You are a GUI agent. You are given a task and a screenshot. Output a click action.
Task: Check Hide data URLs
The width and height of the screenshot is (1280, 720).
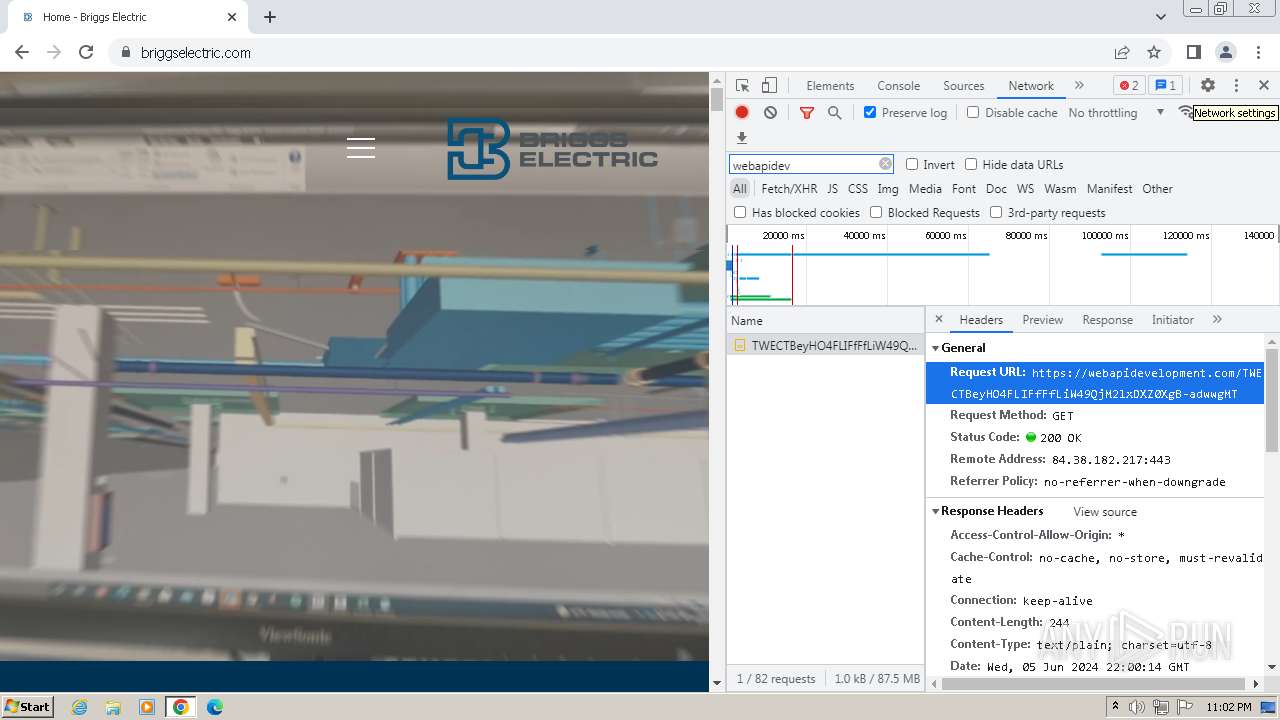point(971,164)
